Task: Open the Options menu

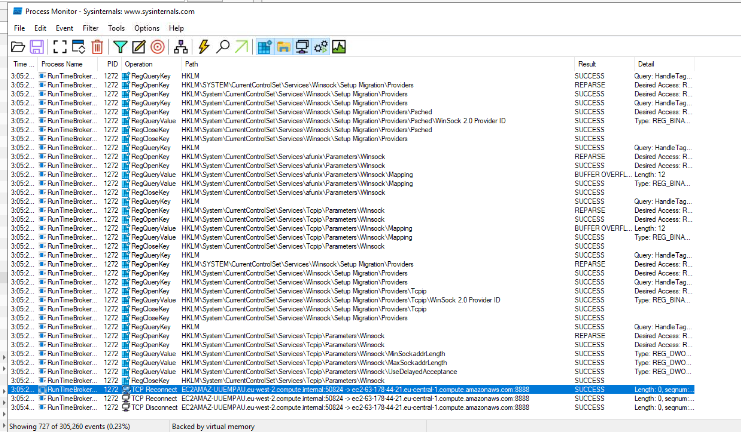Action: pos(147,28)
